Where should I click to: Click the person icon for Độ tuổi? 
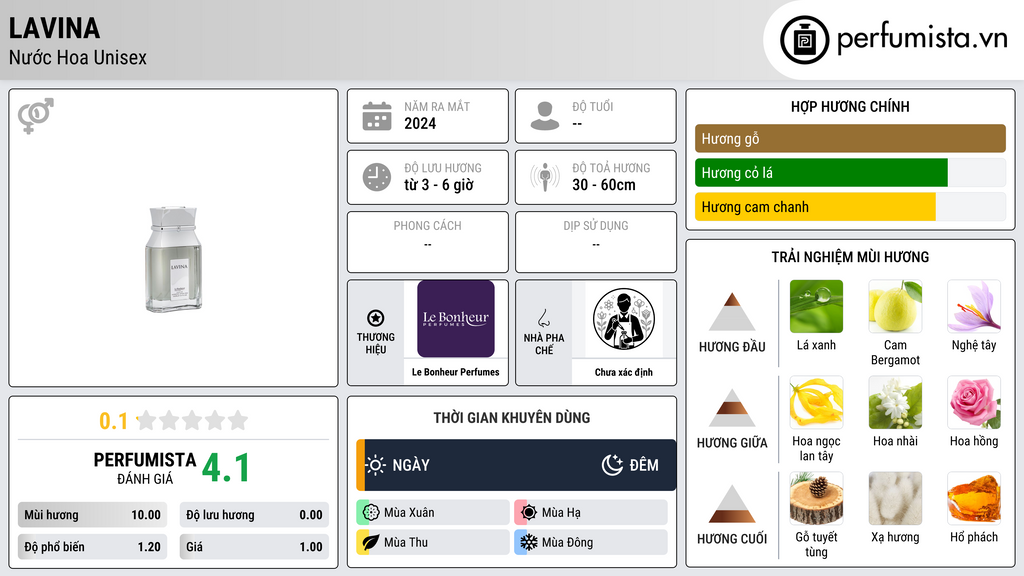click(x=545, y=116)
